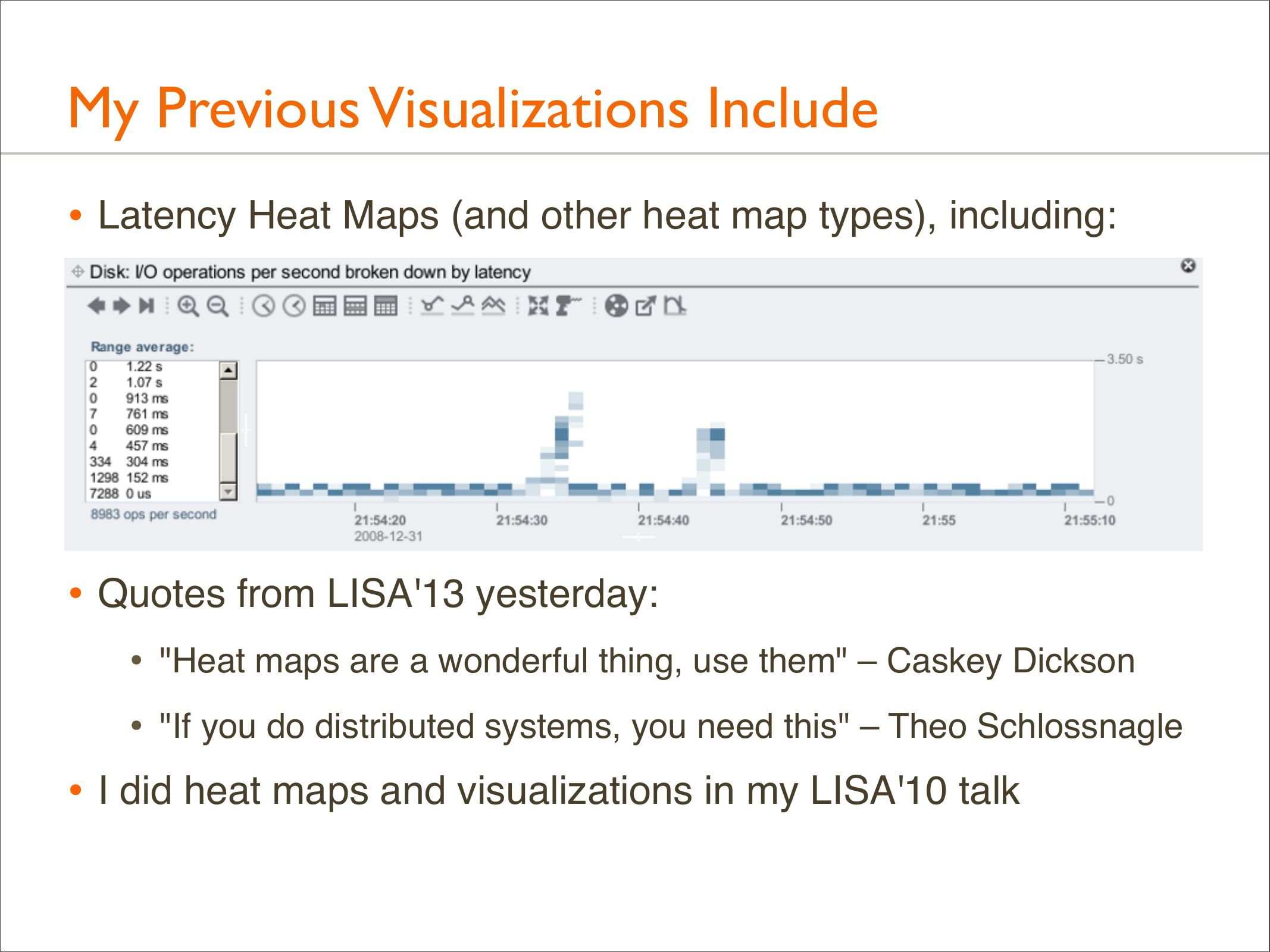1270x952 pixels.
Task: Click the first clock time-range icon
Action: (263, 306)
